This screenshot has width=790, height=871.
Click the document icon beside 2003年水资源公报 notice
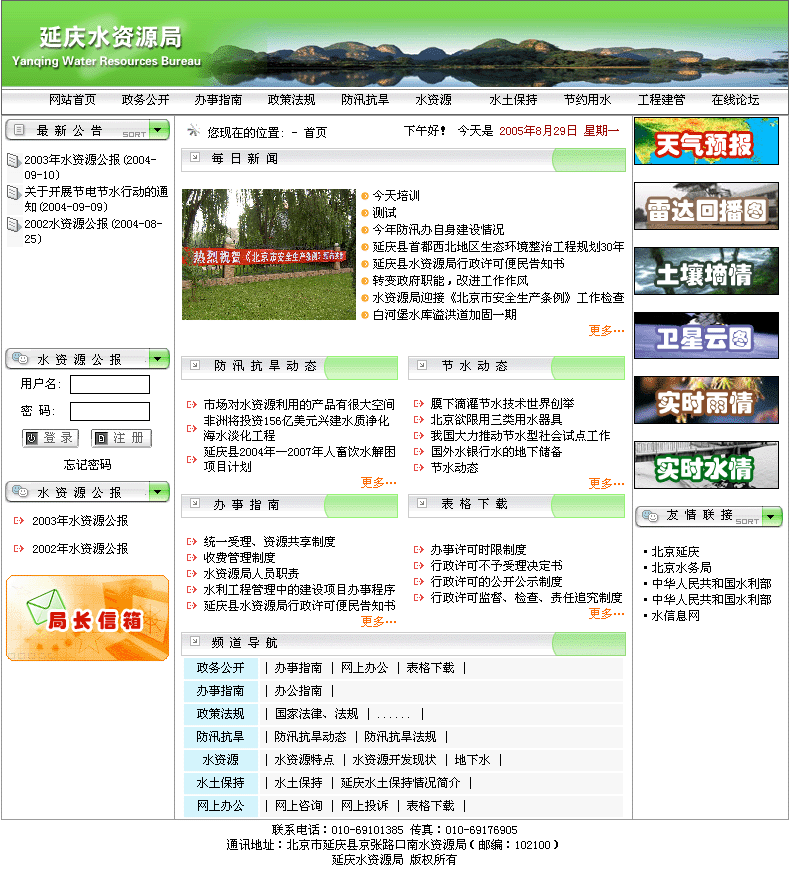pyautogui.click(x=13, y=161)
